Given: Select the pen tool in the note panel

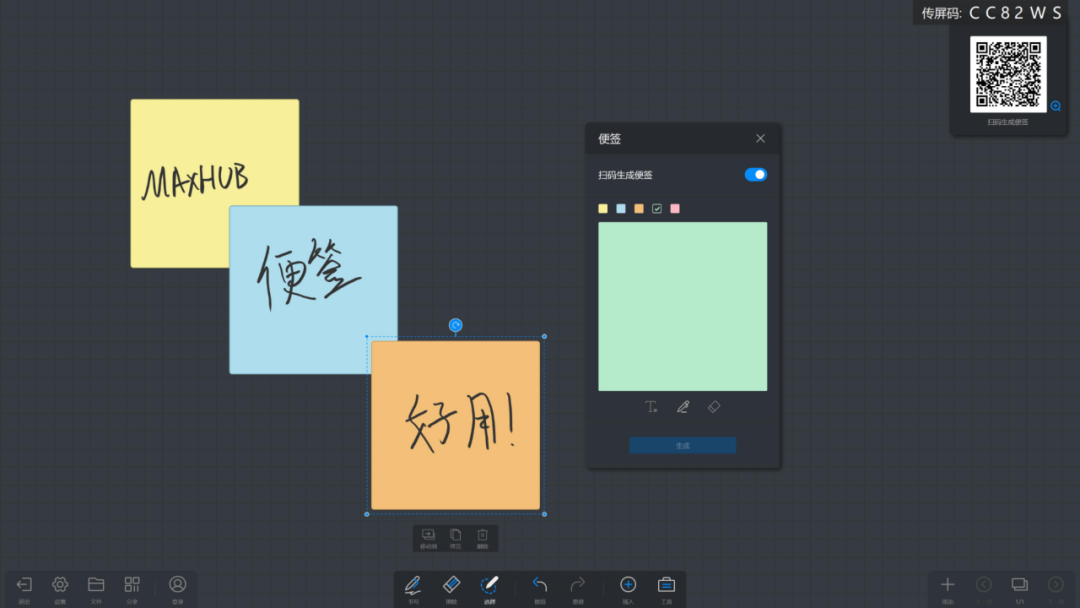Looking at the screenshot, I should pyautogui.click(x=683, y=406).
